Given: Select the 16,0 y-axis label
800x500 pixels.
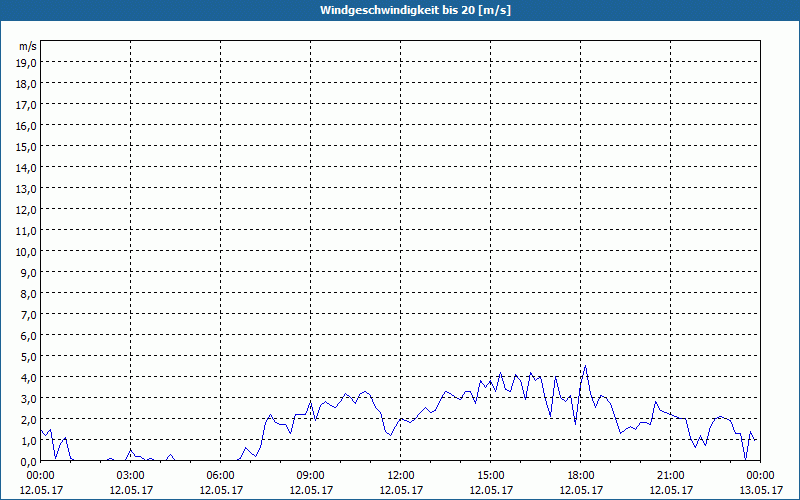Looking at the screenshot, I should click(x=28, y=126).
